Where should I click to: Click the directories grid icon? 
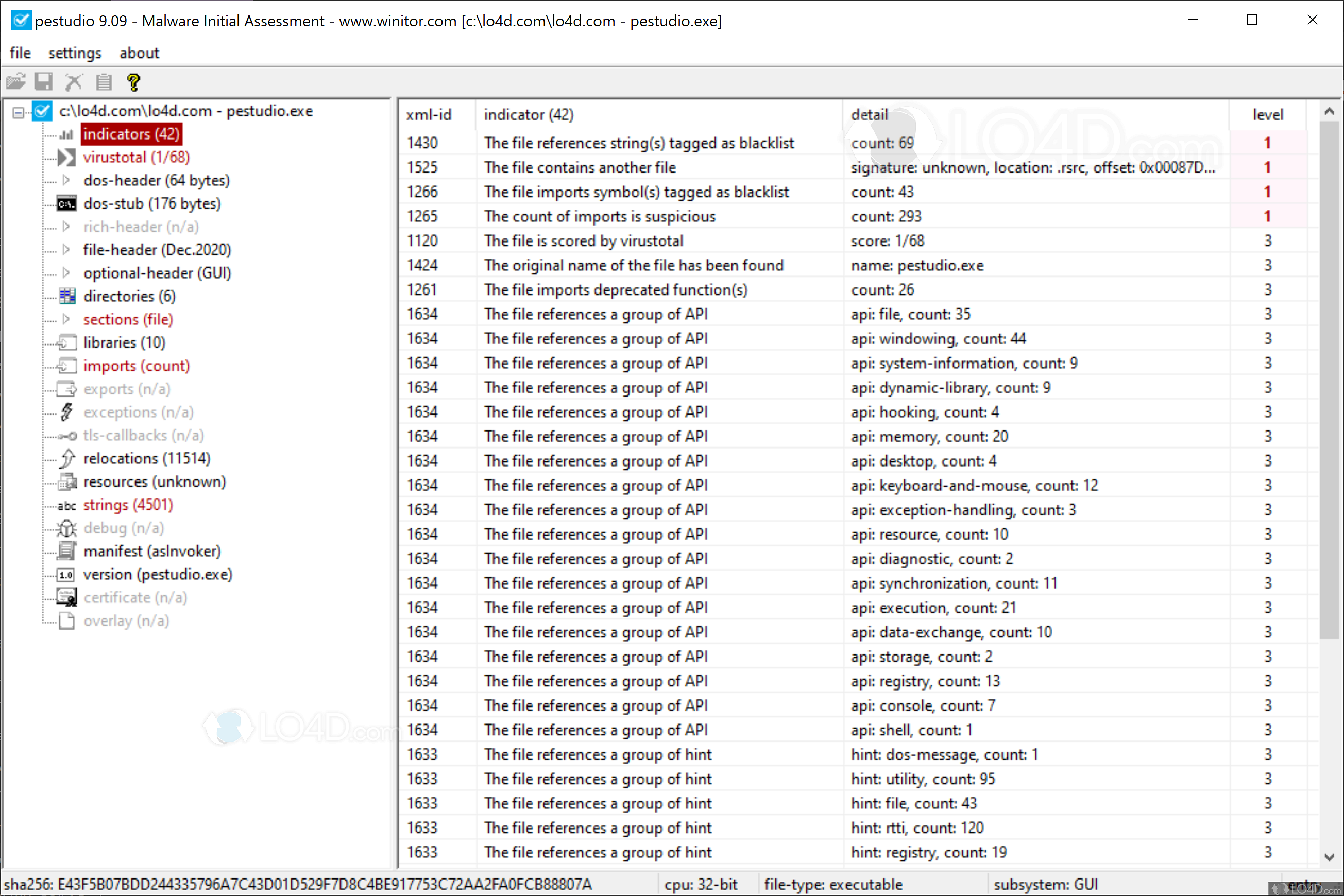[67, 296]
